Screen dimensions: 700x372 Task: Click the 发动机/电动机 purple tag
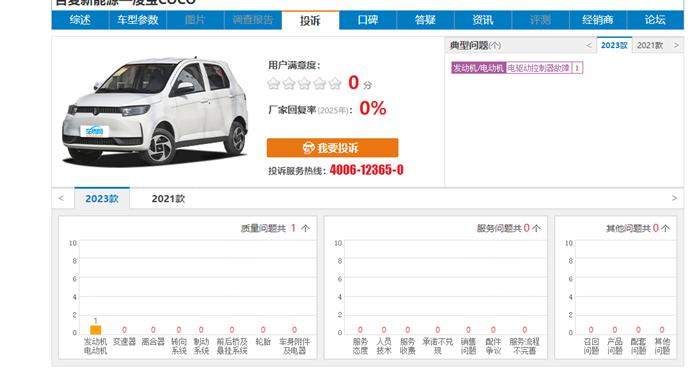pos(478,68)
